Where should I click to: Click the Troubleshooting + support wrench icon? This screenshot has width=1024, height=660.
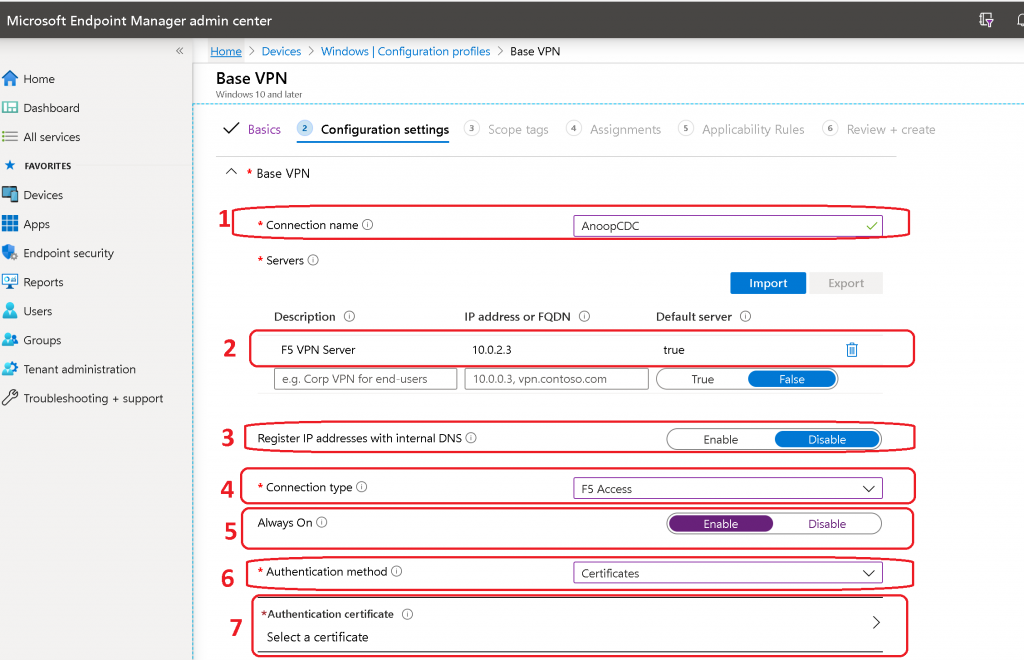[10, 398]
